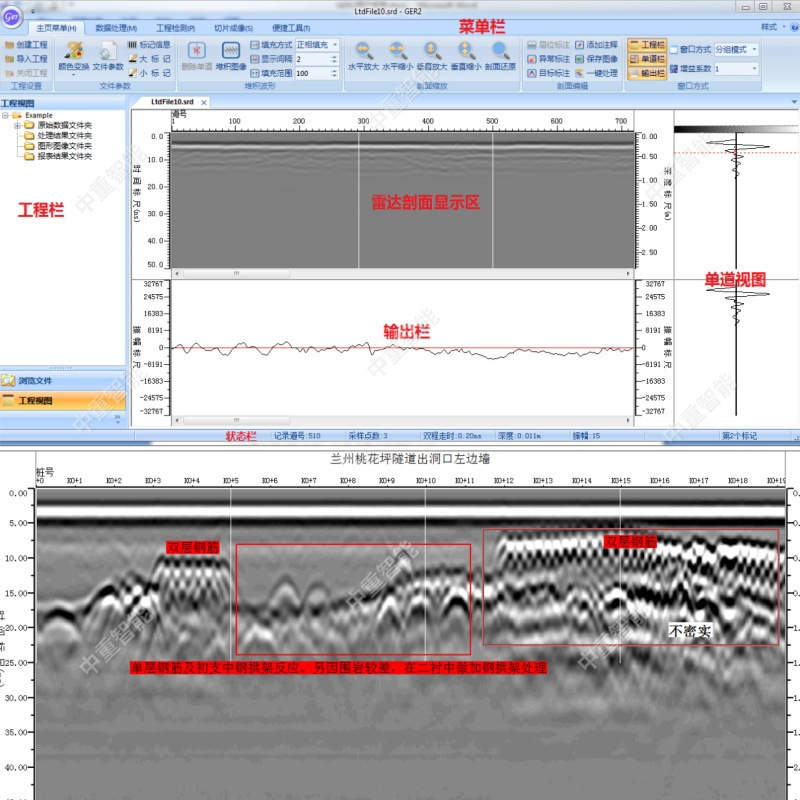Switch to 工程检测(P) ribbon tab
This screenshot has width=800, height=800.
(x=176, y=28)
